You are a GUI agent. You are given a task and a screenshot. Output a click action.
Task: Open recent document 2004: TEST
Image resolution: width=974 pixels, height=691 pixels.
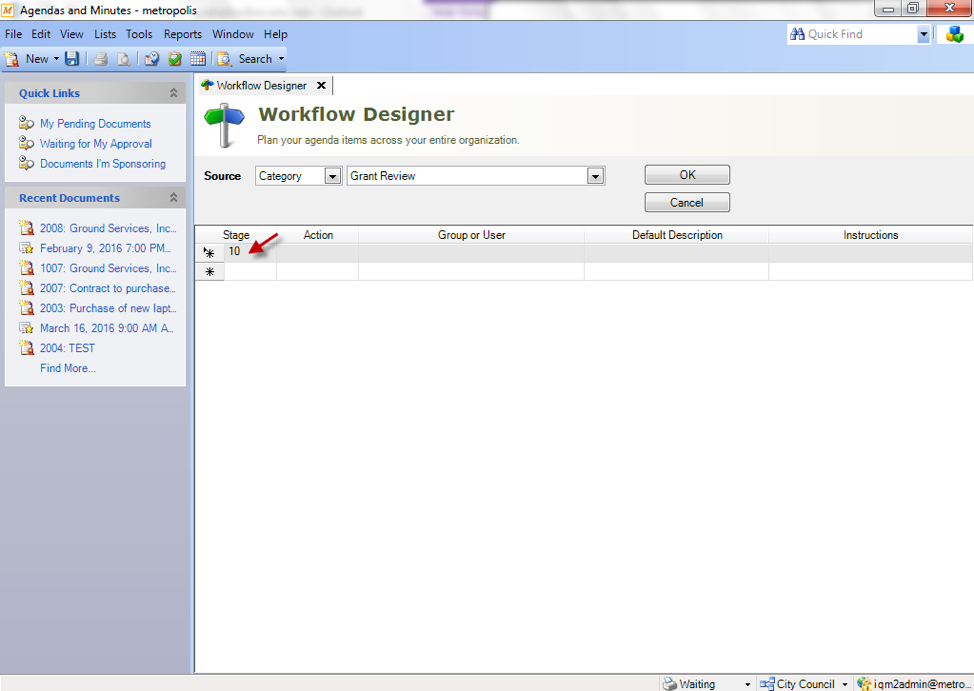tap(68, 348)
